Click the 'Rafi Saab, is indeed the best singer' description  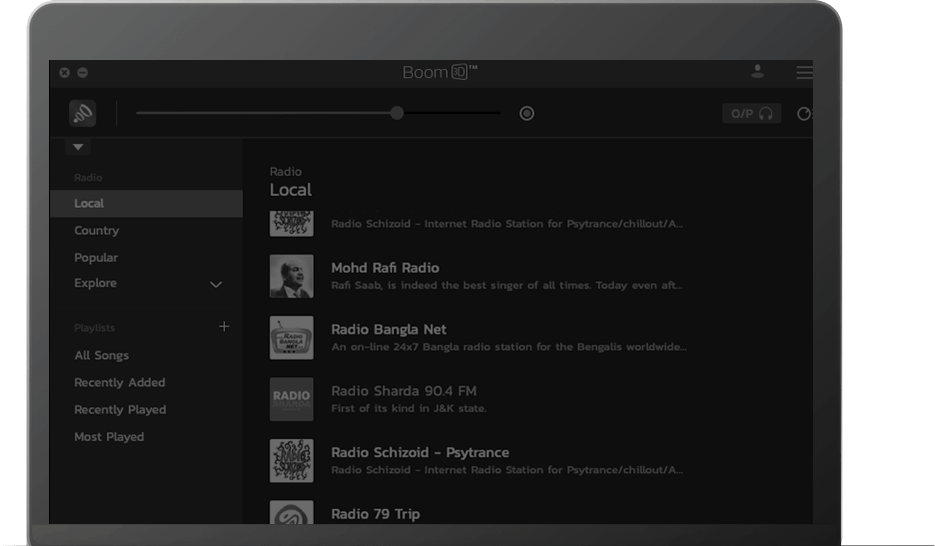pyautogui.click(x=507, y=286)
